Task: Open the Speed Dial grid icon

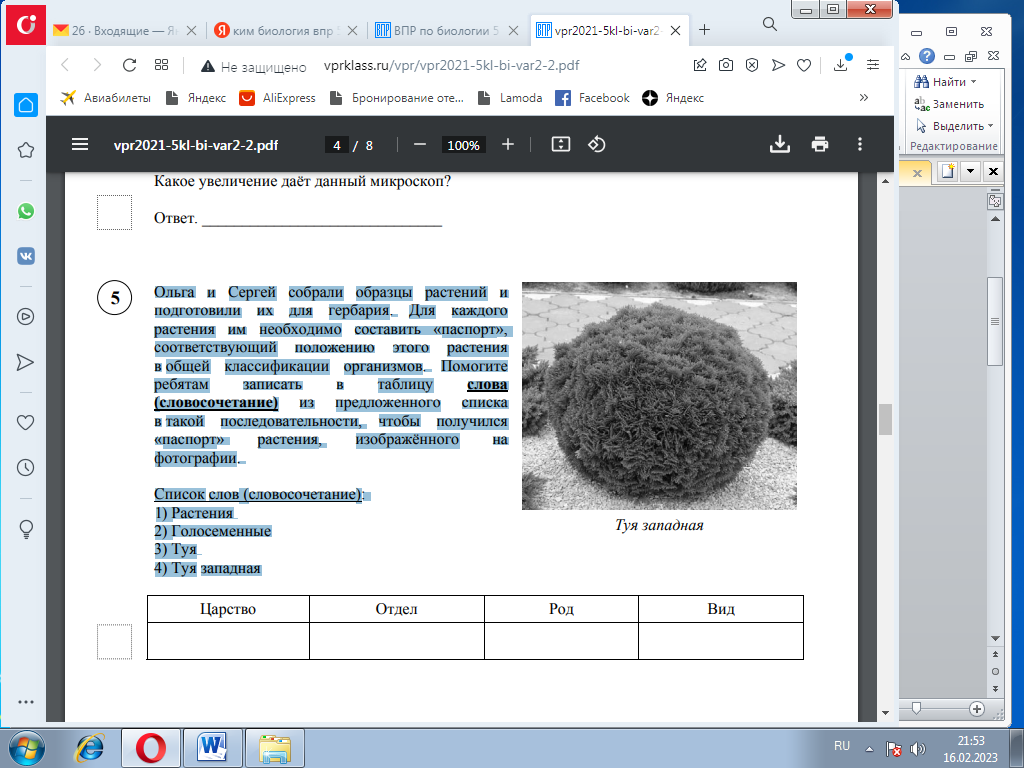Action: 161,65
